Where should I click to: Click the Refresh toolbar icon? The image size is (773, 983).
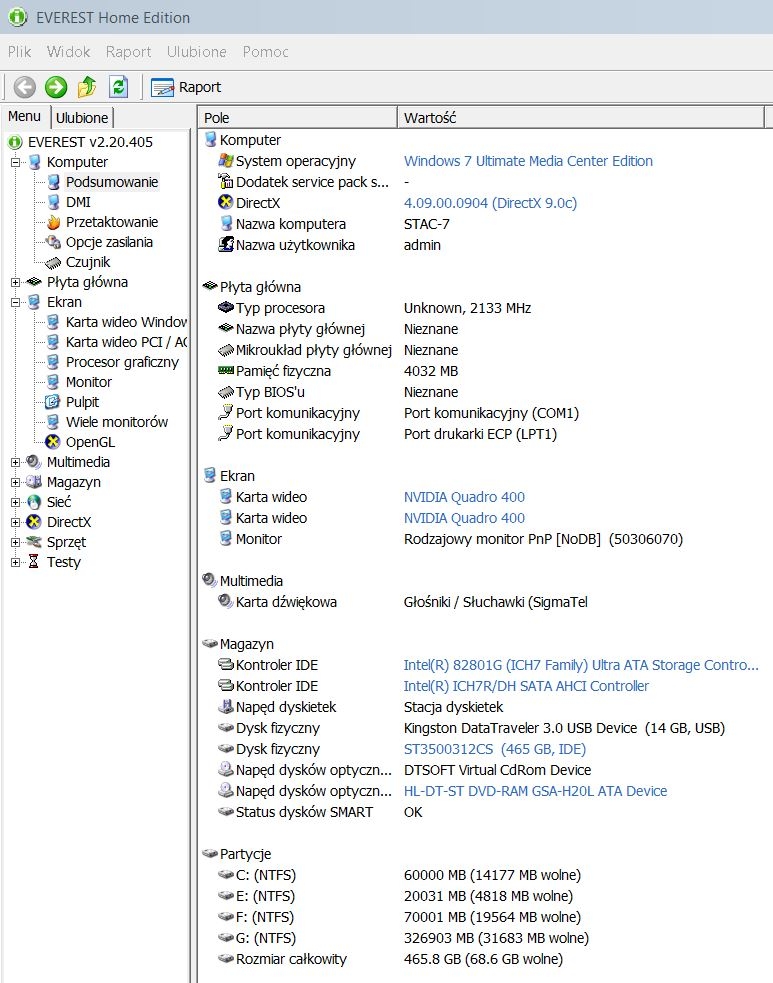(x=118, y=87)
